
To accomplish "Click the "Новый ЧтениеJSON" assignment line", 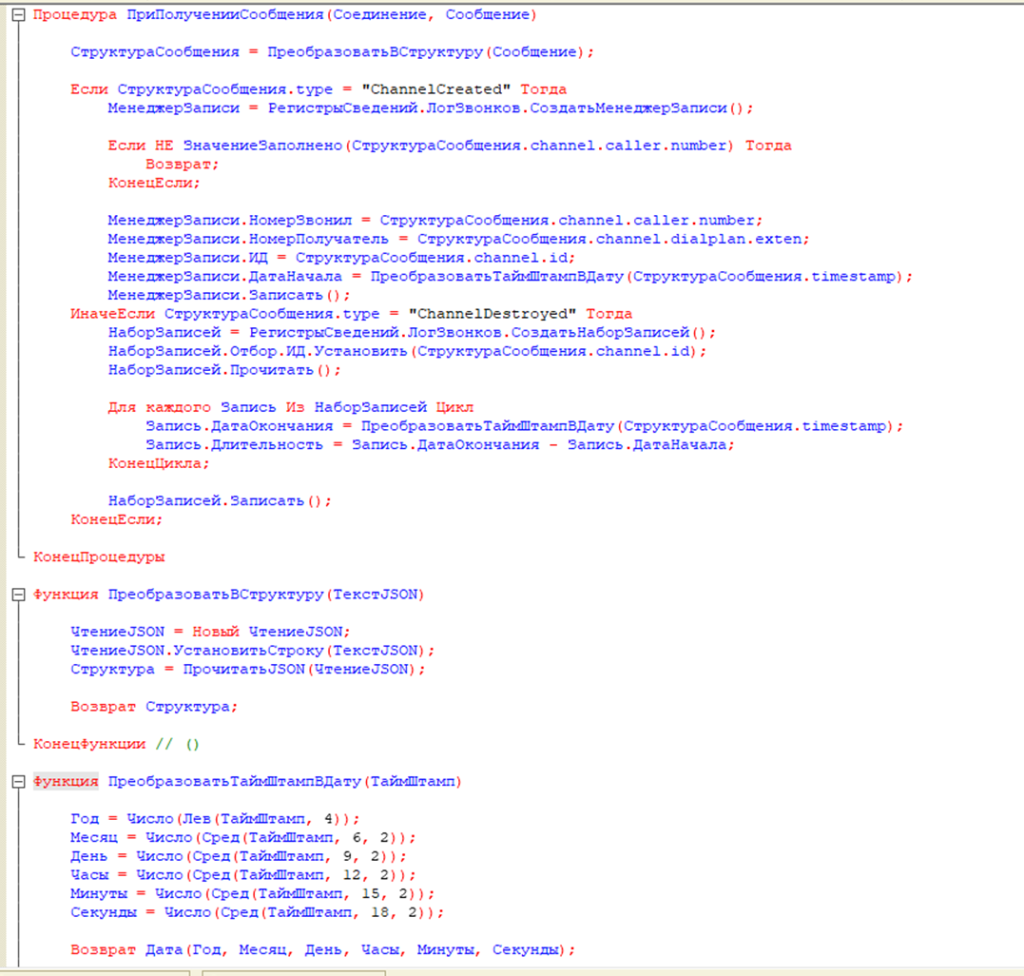I will (209, 631).
